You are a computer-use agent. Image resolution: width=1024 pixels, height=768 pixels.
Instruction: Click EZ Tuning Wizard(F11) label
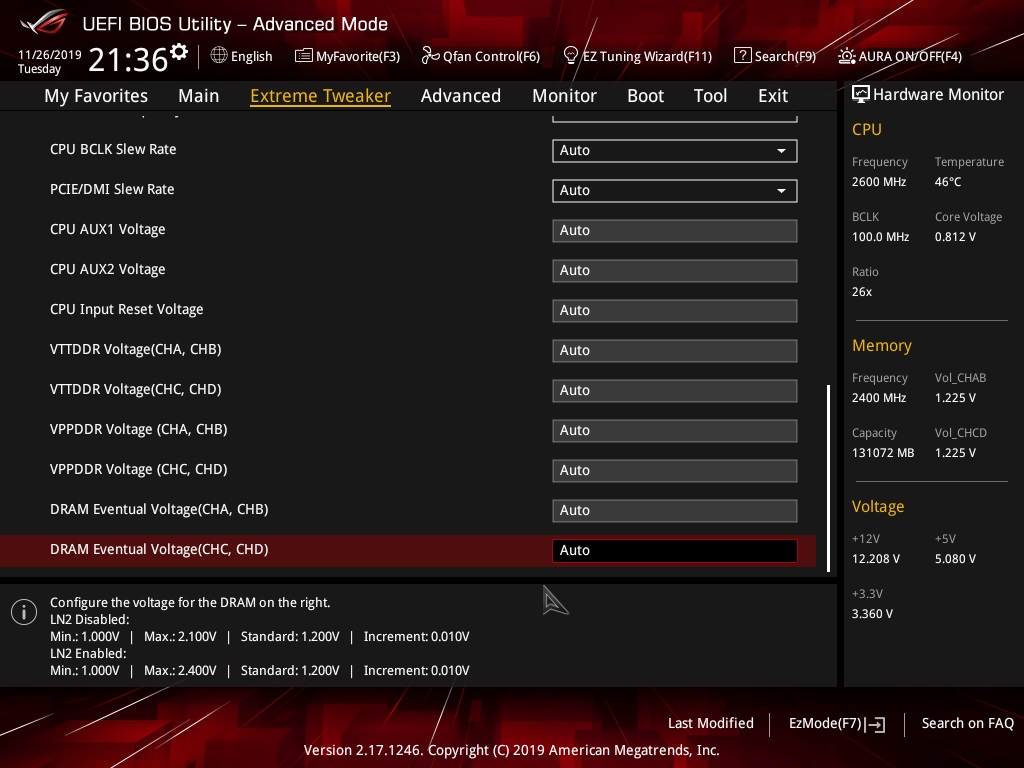click(647, 56)
